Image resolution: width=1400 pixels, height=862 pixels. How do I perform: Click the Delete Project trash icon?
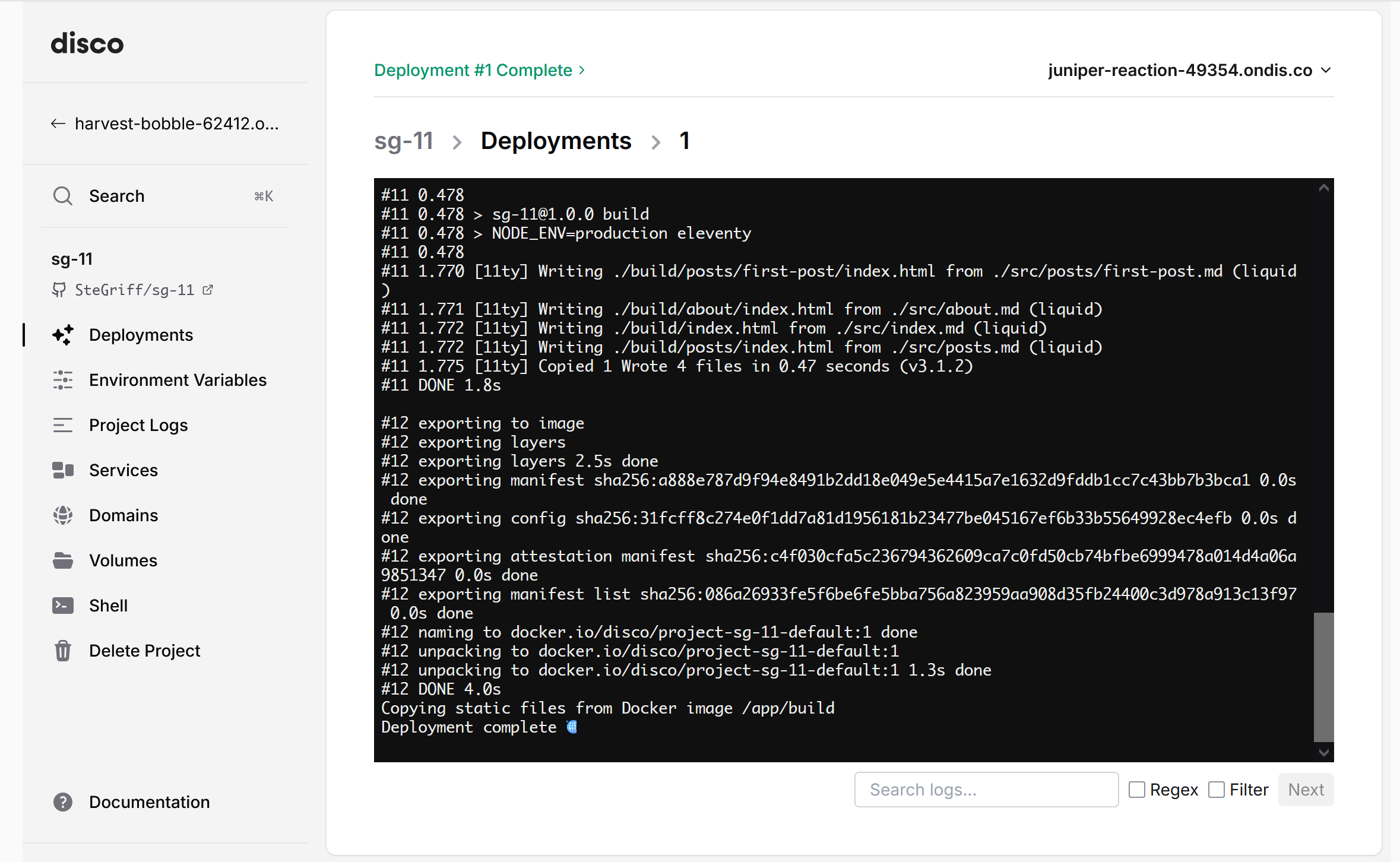point(63,651)
